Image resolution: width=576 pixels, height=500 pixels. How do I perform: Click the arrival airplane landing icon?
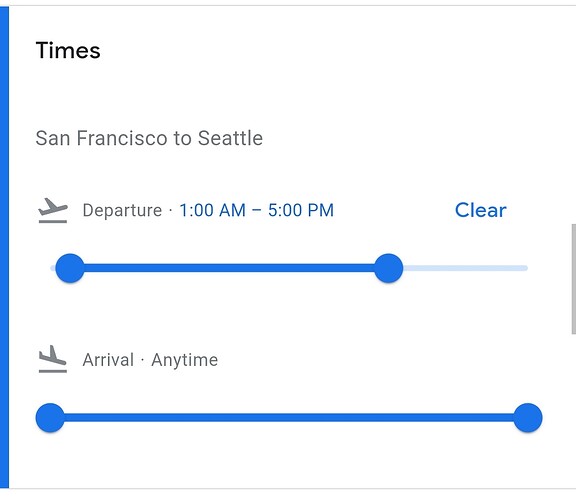click(53, 359)
